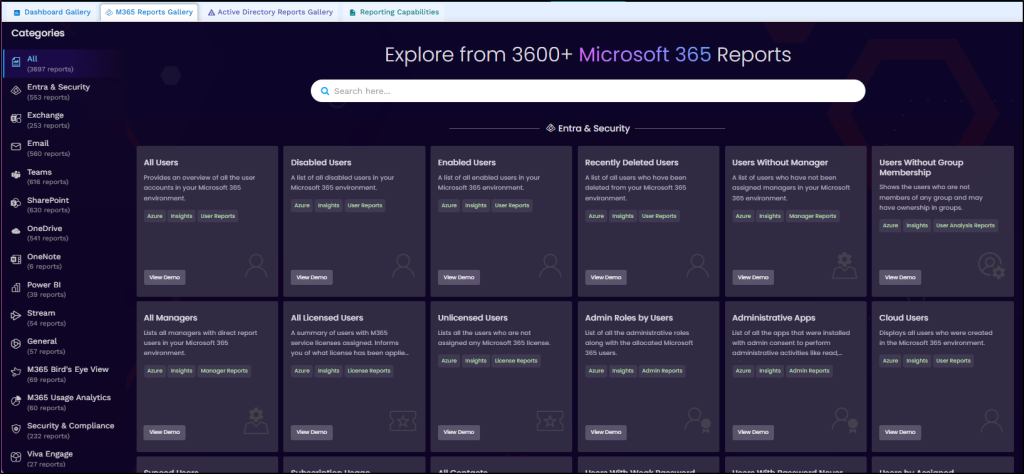Click the Entra & Security section heading

tap(588, 129)
